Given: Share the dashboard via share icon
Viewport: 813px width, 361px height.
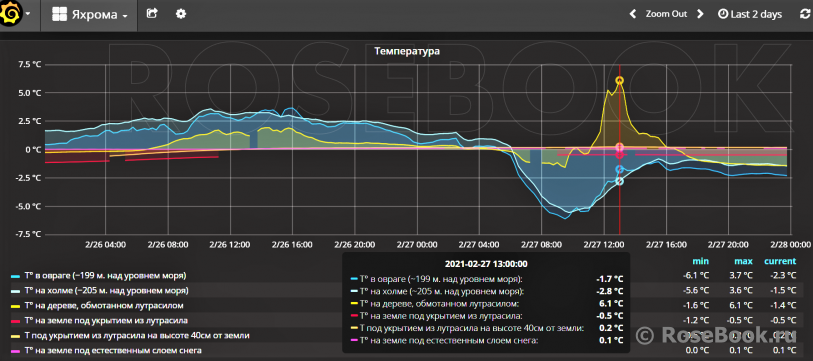Looking at the screenshot, I should pyautogui.click(x=152, y=13).
